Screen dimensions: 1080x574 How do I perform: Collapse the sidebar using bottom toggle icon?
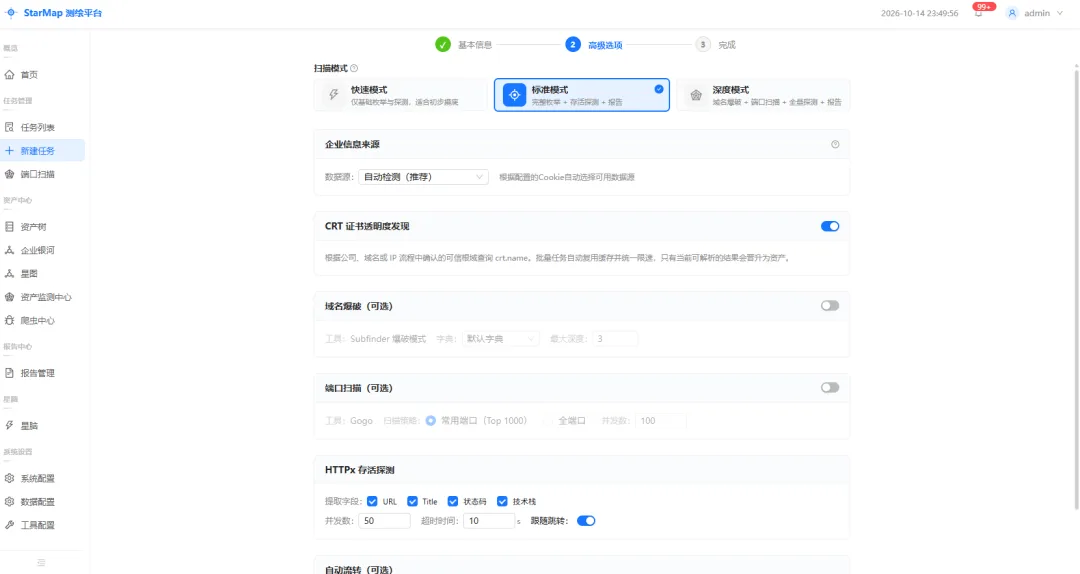[x=41, y=563]
